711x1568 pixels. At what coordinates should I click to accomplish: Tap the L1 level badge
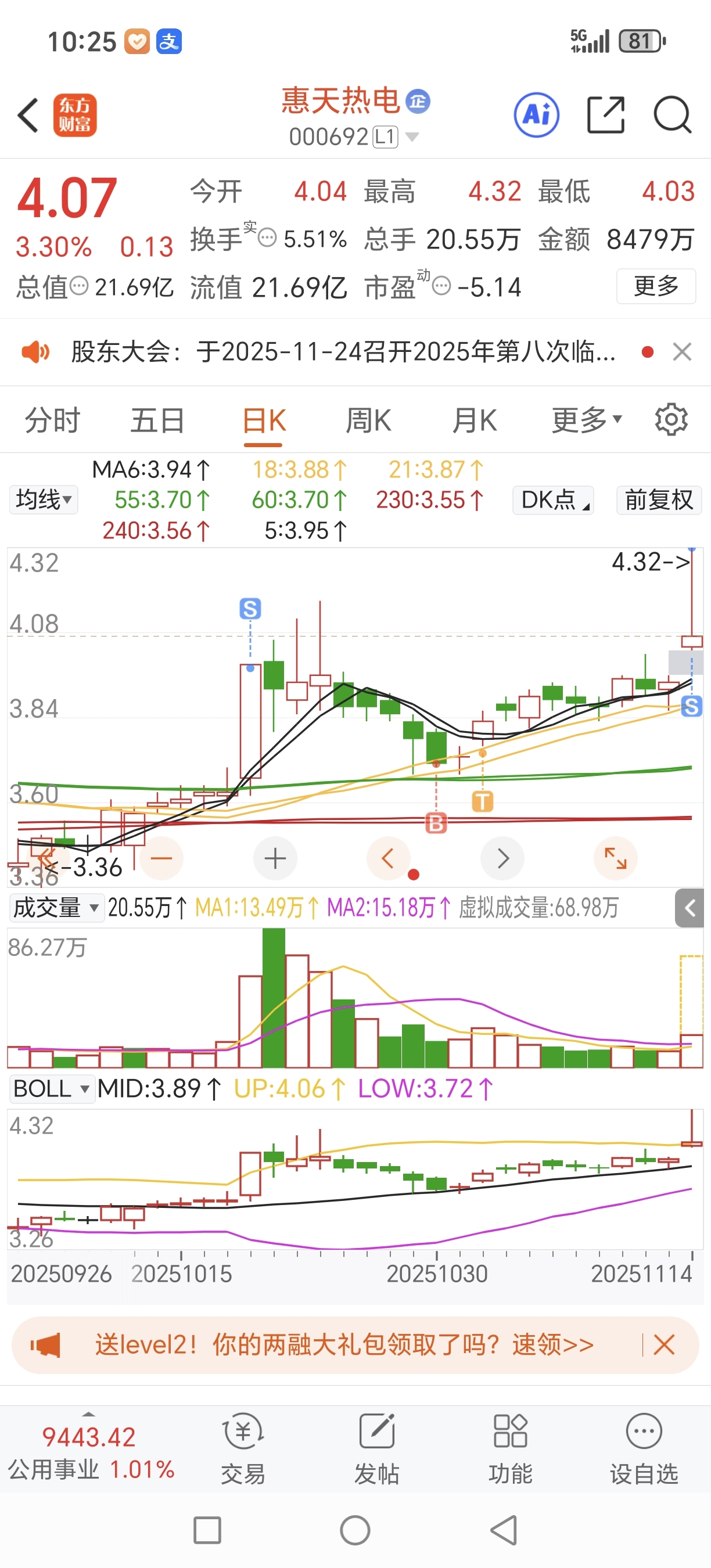(385, 137)
